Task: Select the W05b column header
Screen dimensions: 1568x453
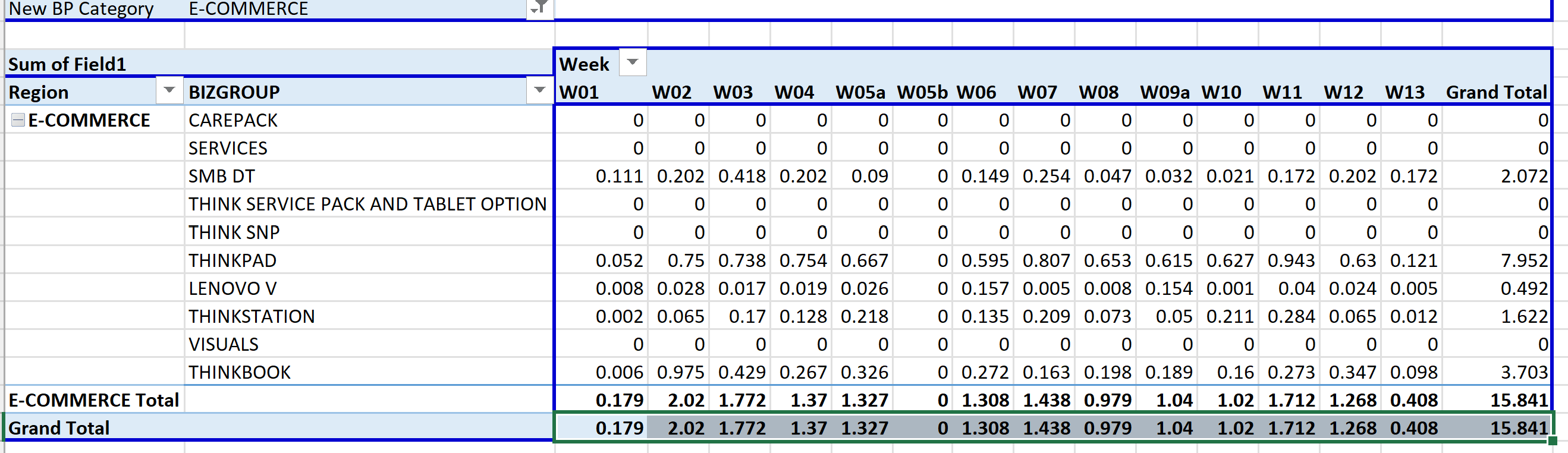Action: coord(922,93)
